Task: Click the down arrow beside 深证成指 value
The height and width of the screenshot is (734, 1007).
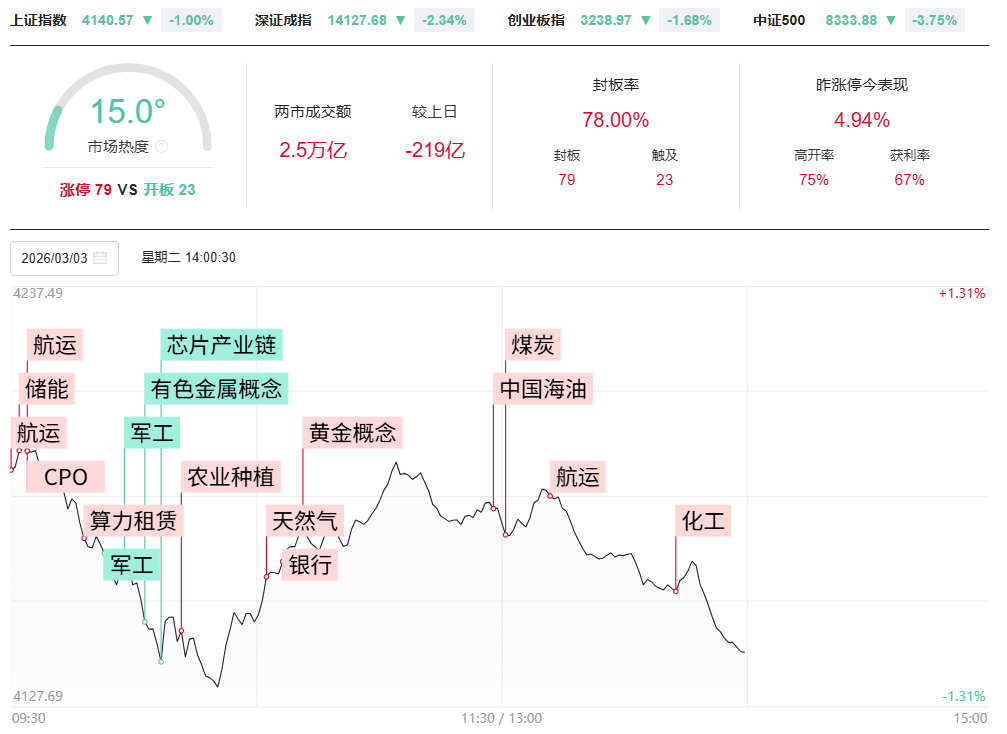Action: point(400,20)
